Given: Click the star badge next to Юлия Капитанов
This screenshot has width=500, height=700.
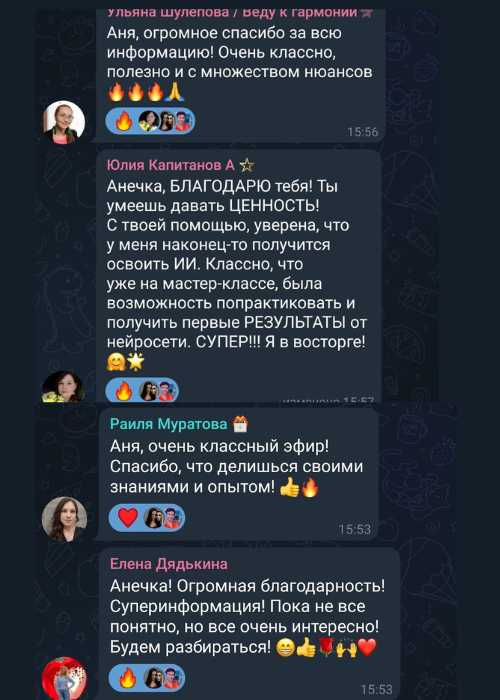Looking at the screenshot, I should click(x=246, y=166).
